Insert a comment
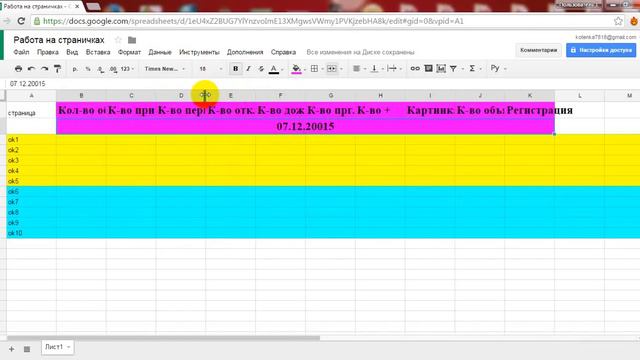640x360 pixels. (428, 69)
